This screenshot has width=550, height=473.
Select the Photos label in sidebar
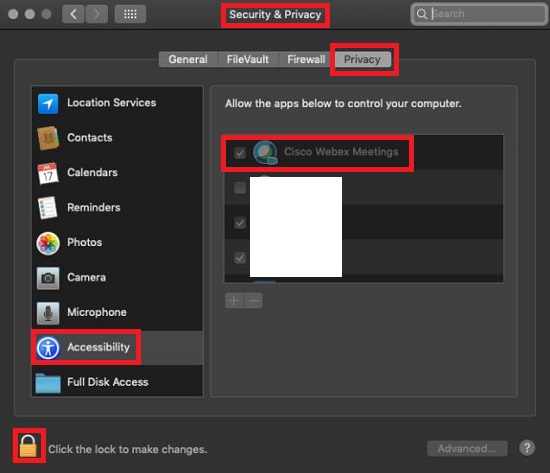click(85, 242)
